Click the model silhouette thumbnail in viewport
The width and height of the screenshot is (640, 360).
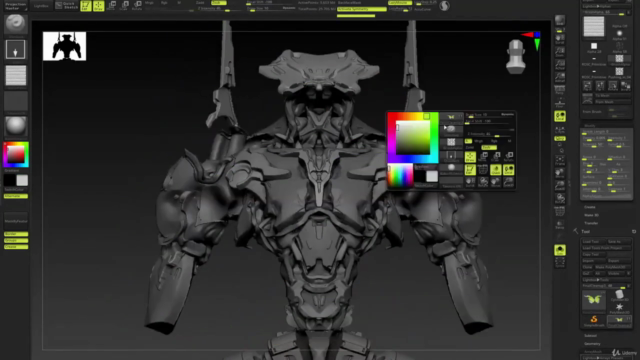[x=64, y=47]
